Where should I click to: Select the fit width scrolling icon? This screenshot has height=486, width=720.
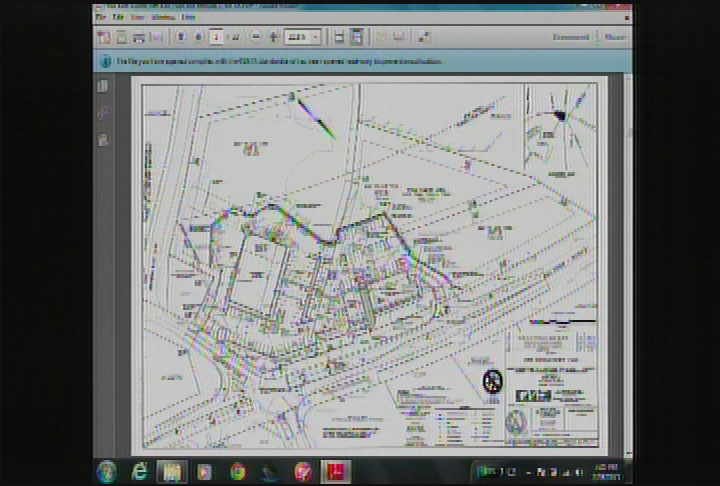[339, 37]
